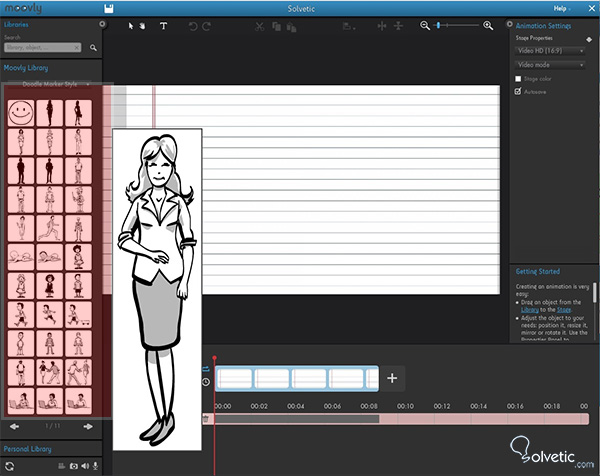Click the undo arrow in toolbar
Image resolution: width=600 pixels, height=476 pixels.
[x=193, y=26]
